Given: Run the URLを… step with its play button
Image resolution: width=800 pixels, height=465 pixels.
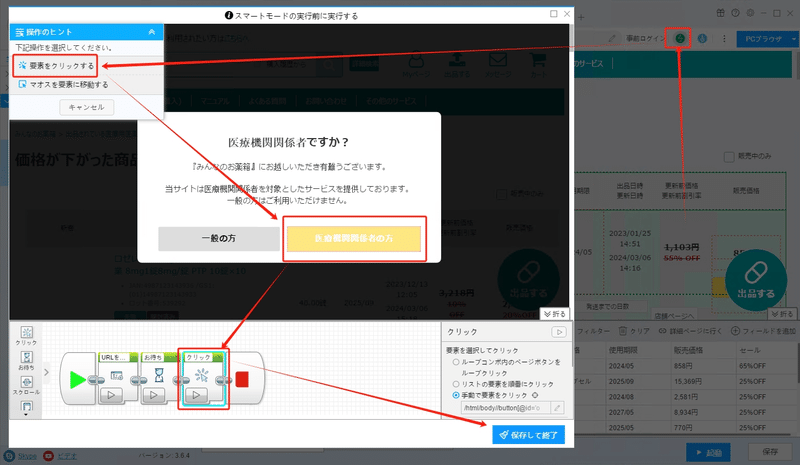Looking at the screenshot, I should click(111, 395).
